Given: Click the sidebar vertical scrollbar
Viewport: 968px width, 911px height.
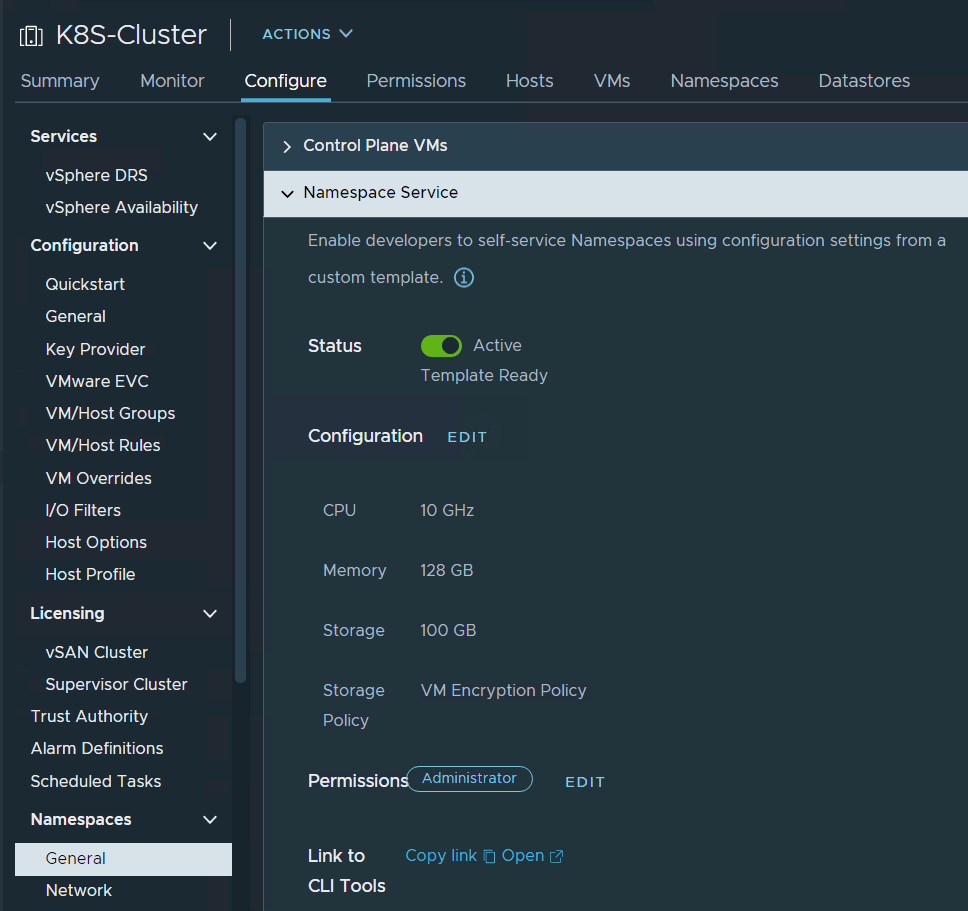Looking at the screenshot, I should (x=240, y=400).
